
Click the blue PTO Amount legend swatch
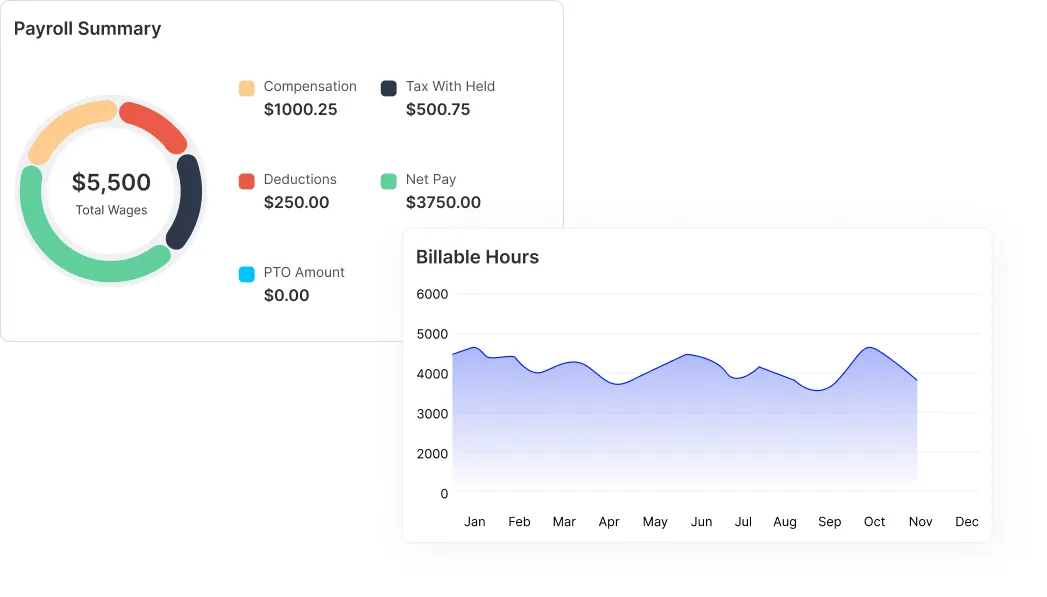(246, 274)
